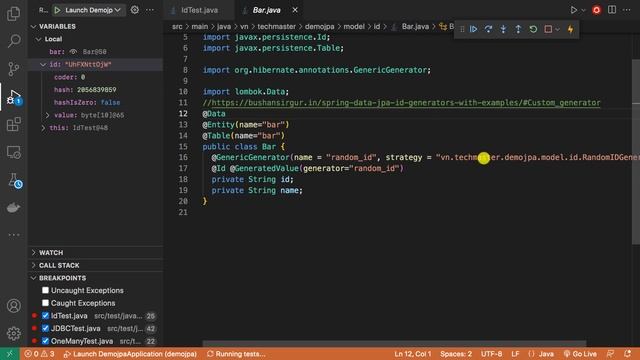This screenshot has height=360, width=640.
Task: Click the editor horizontal scrollbar
Action: point(394,344)
